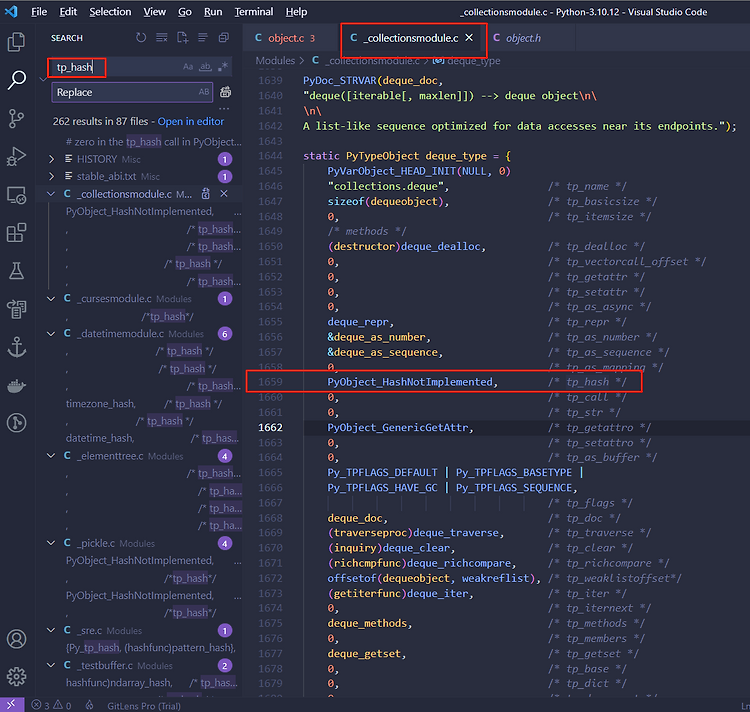Open the Explorer view in activity bar
The width and height of the screenshot is (750, 712).
pos(16,42)
